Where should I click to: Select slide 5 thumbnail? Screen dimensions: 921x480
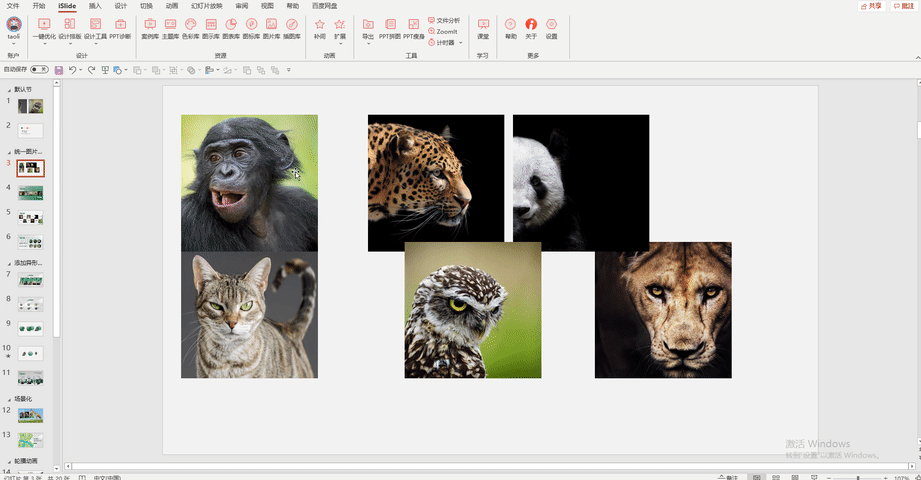click(31, 218)
